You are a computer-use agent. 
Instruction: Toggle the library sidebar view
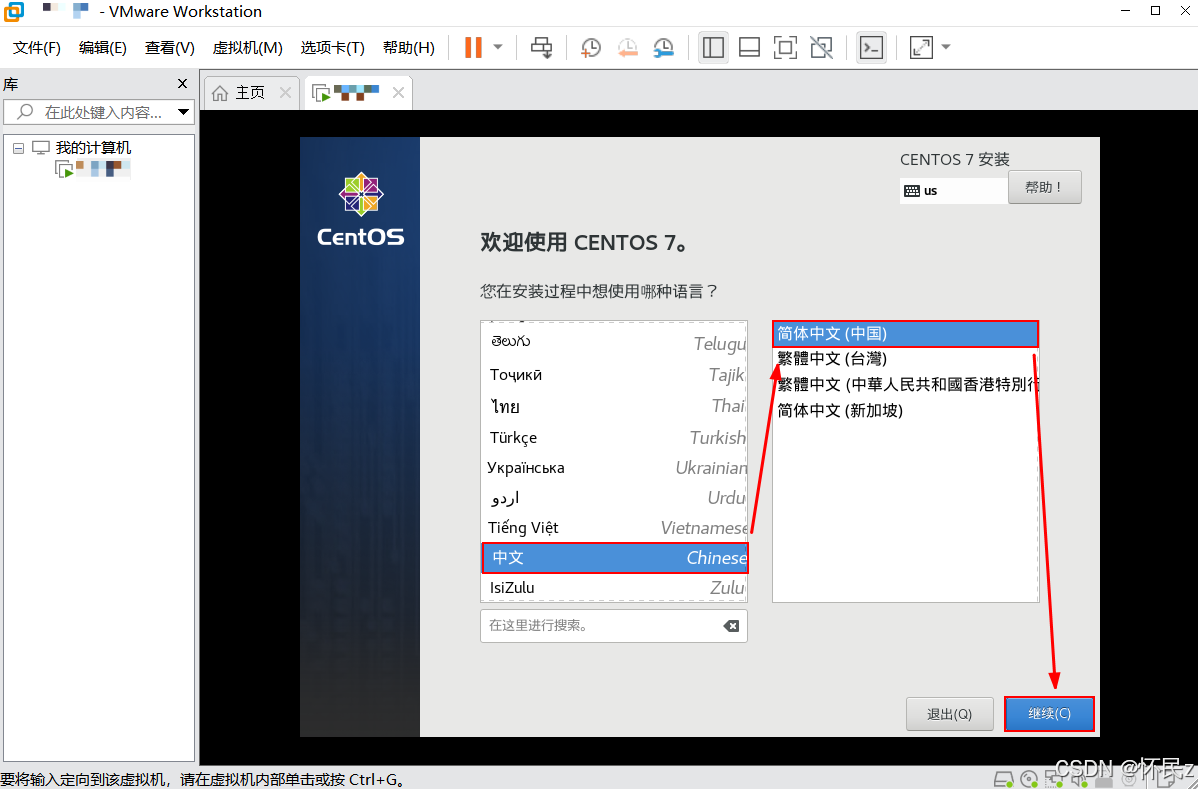point(713,47)
